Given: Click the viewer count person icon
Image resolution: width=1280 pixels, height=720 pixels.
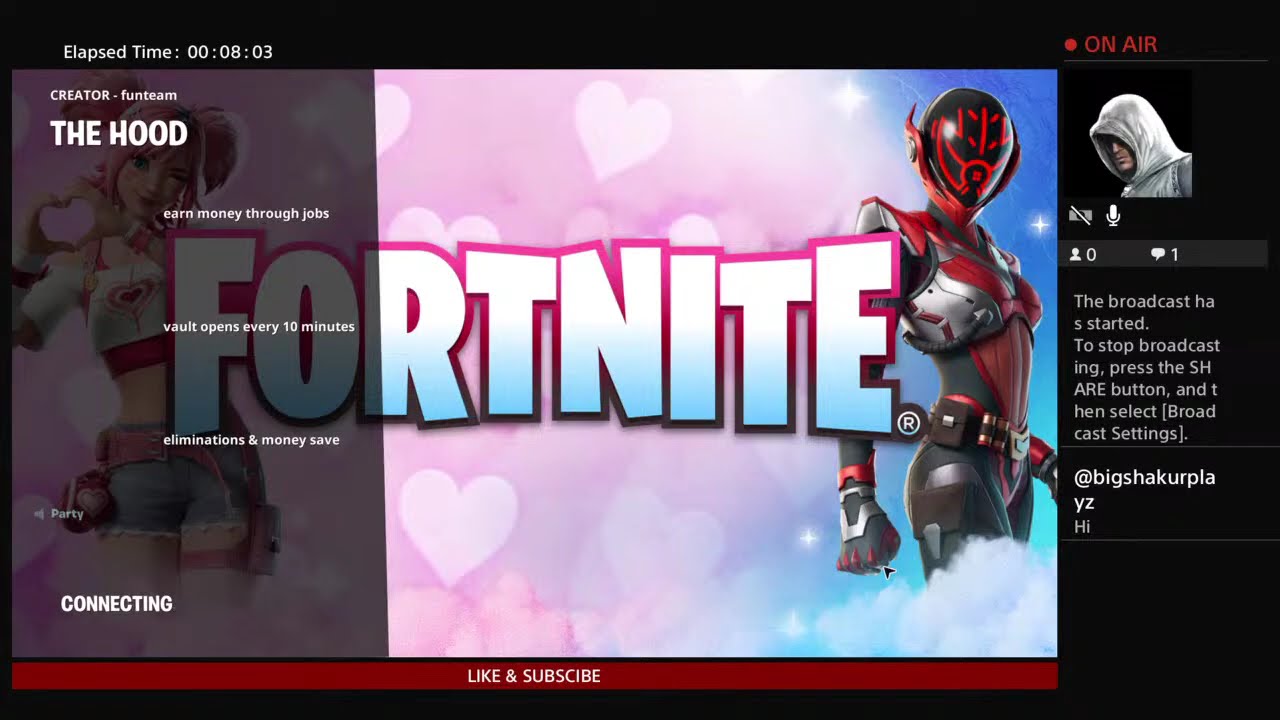Looking at the screenshot, I should click(1075, 255).
